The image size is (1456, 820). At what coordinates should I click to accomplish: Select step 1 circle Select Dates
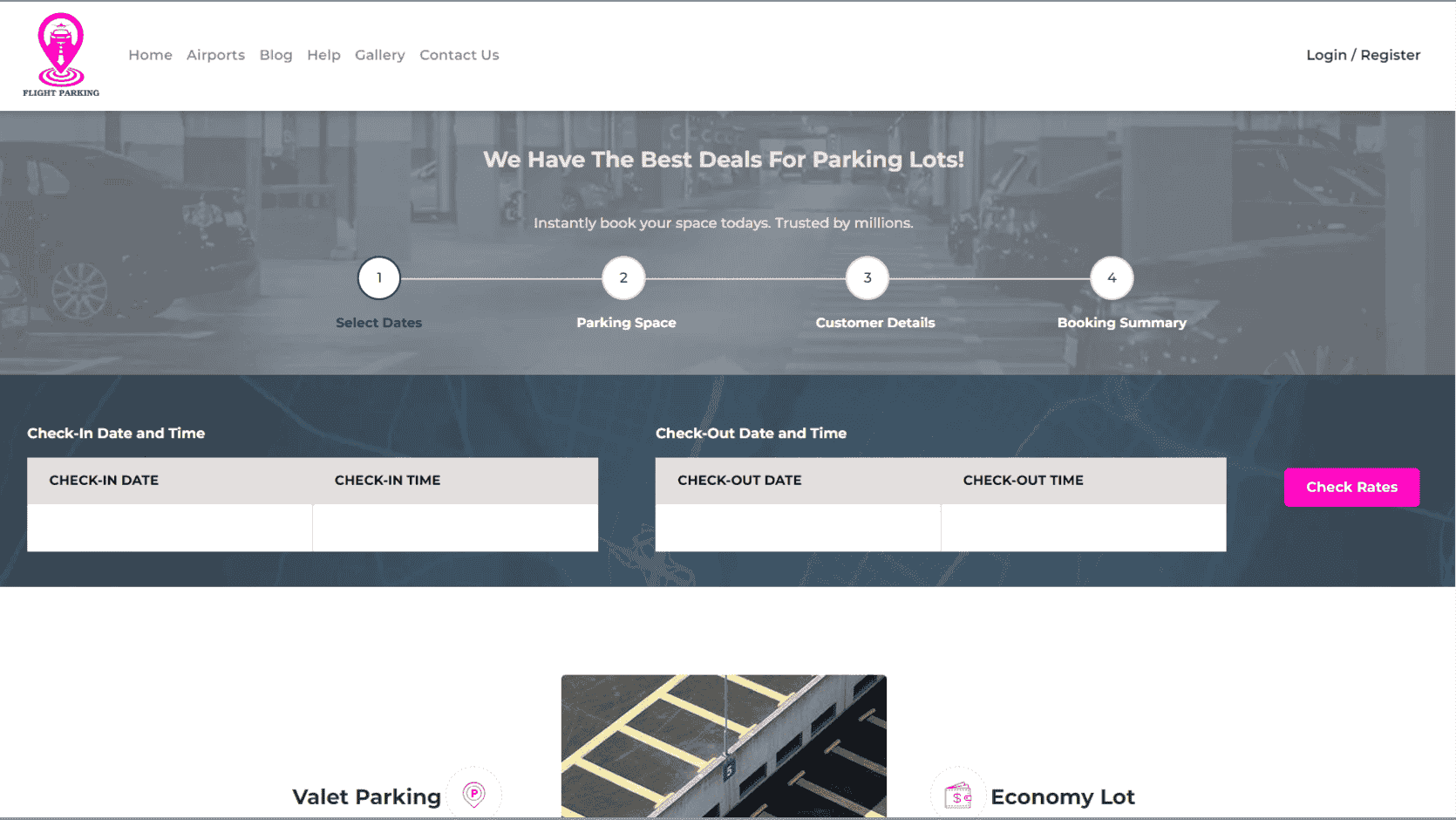[379, 278]
